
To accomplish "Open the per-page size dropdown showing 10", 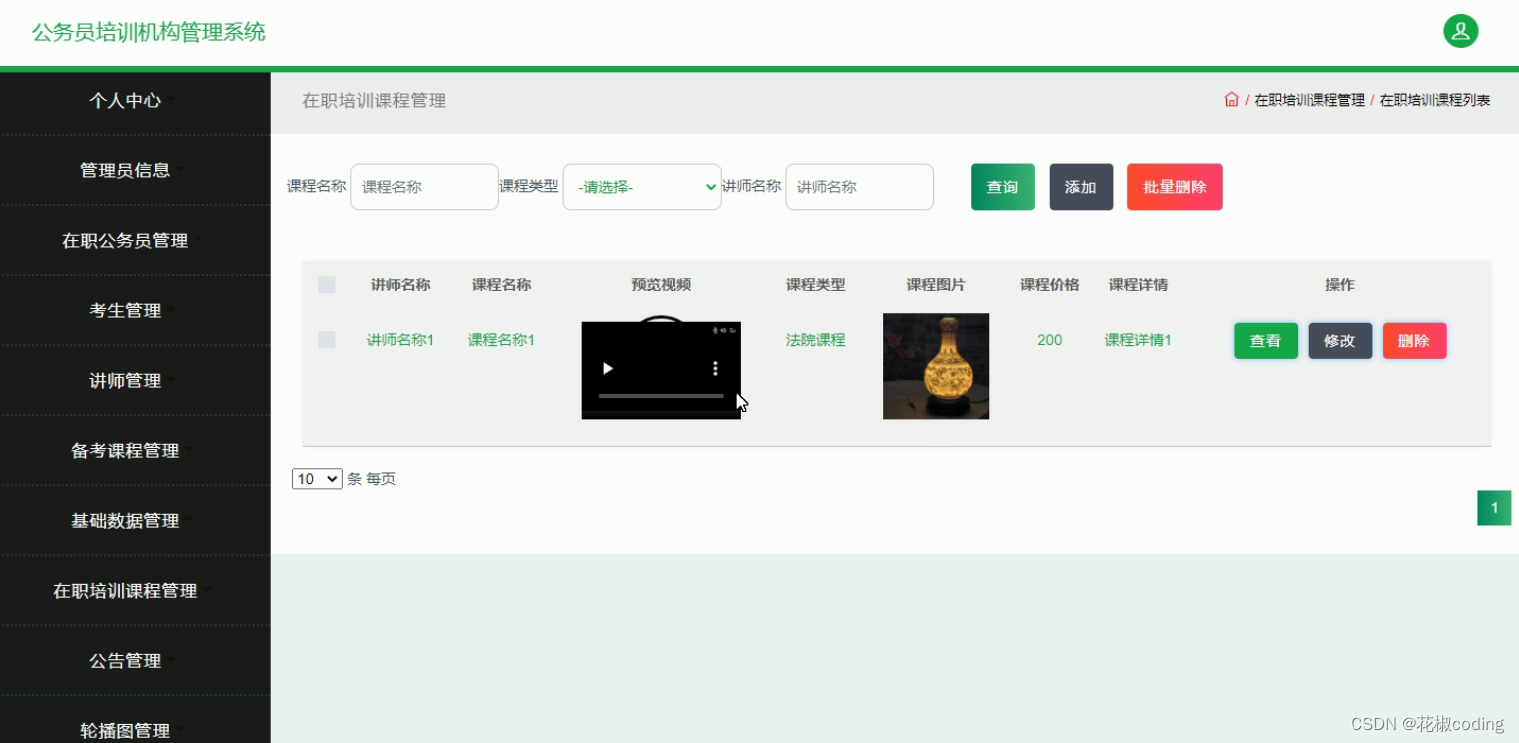I will [317, 478].
